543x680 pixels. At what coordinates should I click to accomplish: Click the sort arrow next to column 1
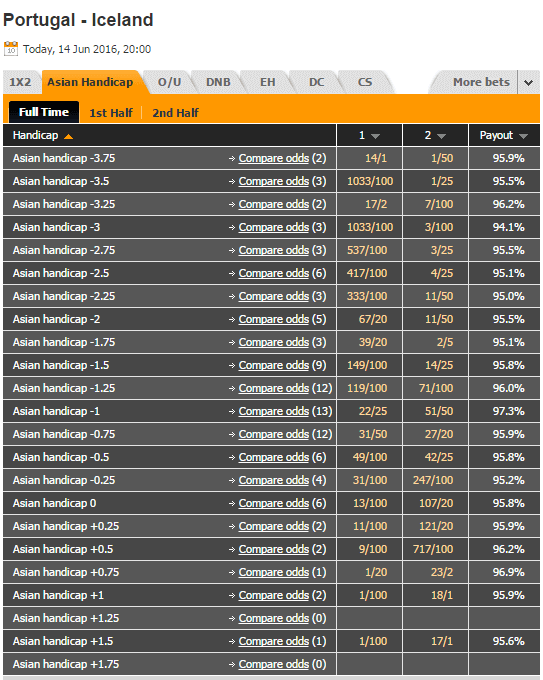[376, 136]
